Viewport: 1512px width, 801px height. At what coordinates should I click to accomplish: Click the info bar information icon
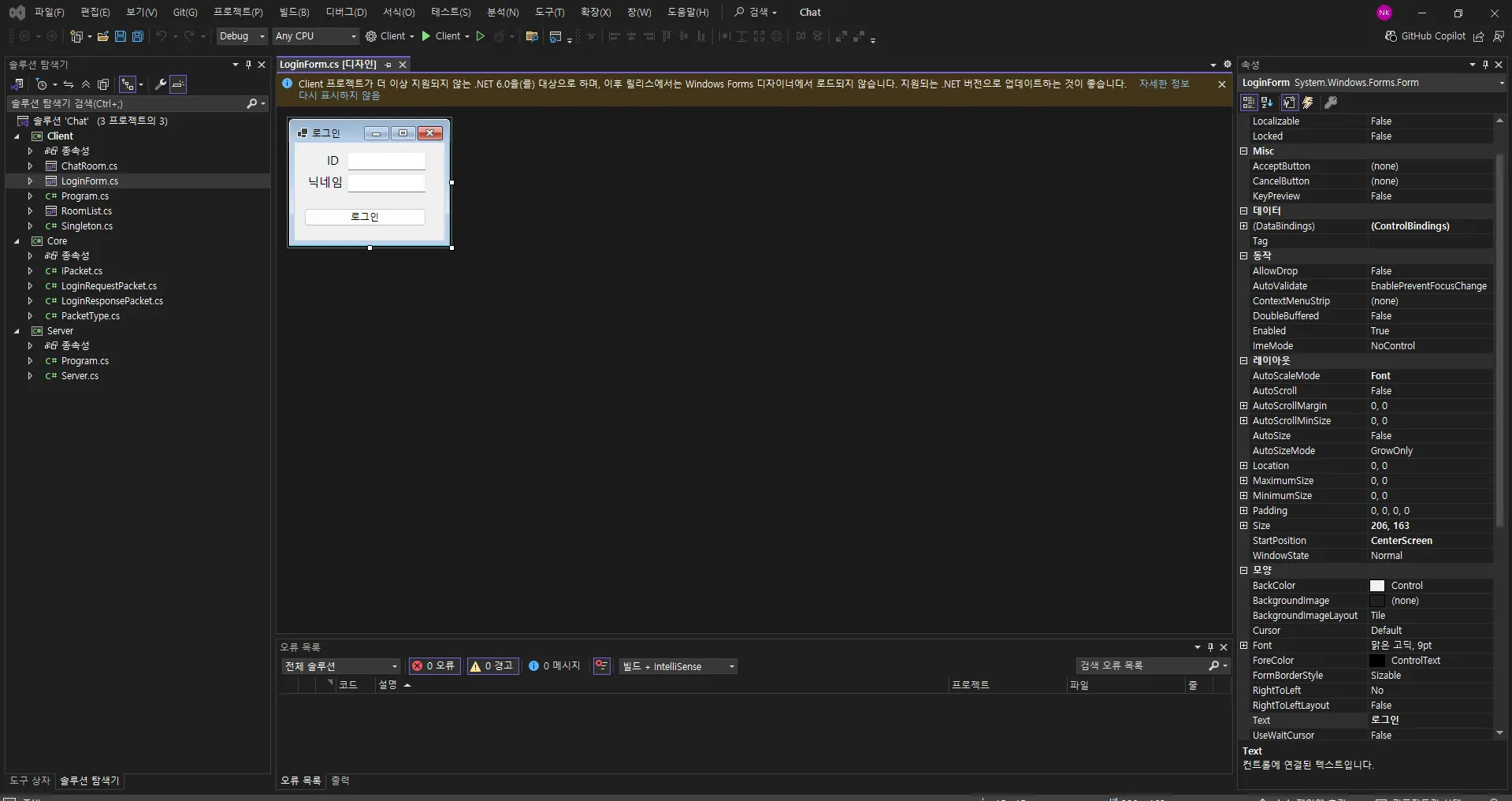point(288,84)
